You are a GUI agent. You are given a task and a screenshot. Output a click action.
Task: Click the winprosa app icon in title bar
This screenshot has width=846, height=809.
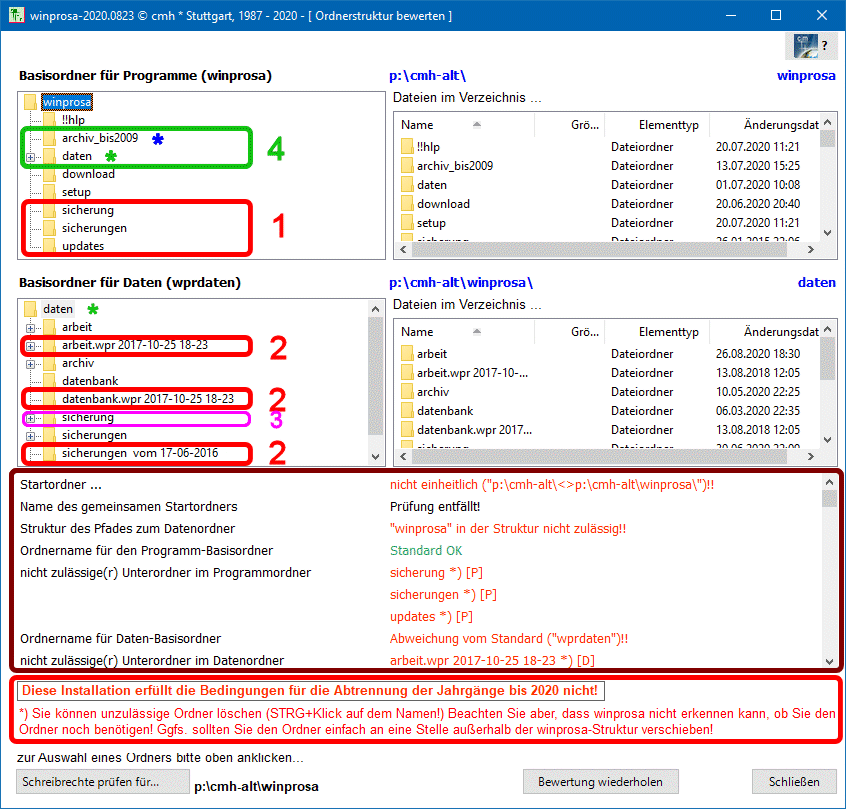pyautogui.click(x=13, y=16)
